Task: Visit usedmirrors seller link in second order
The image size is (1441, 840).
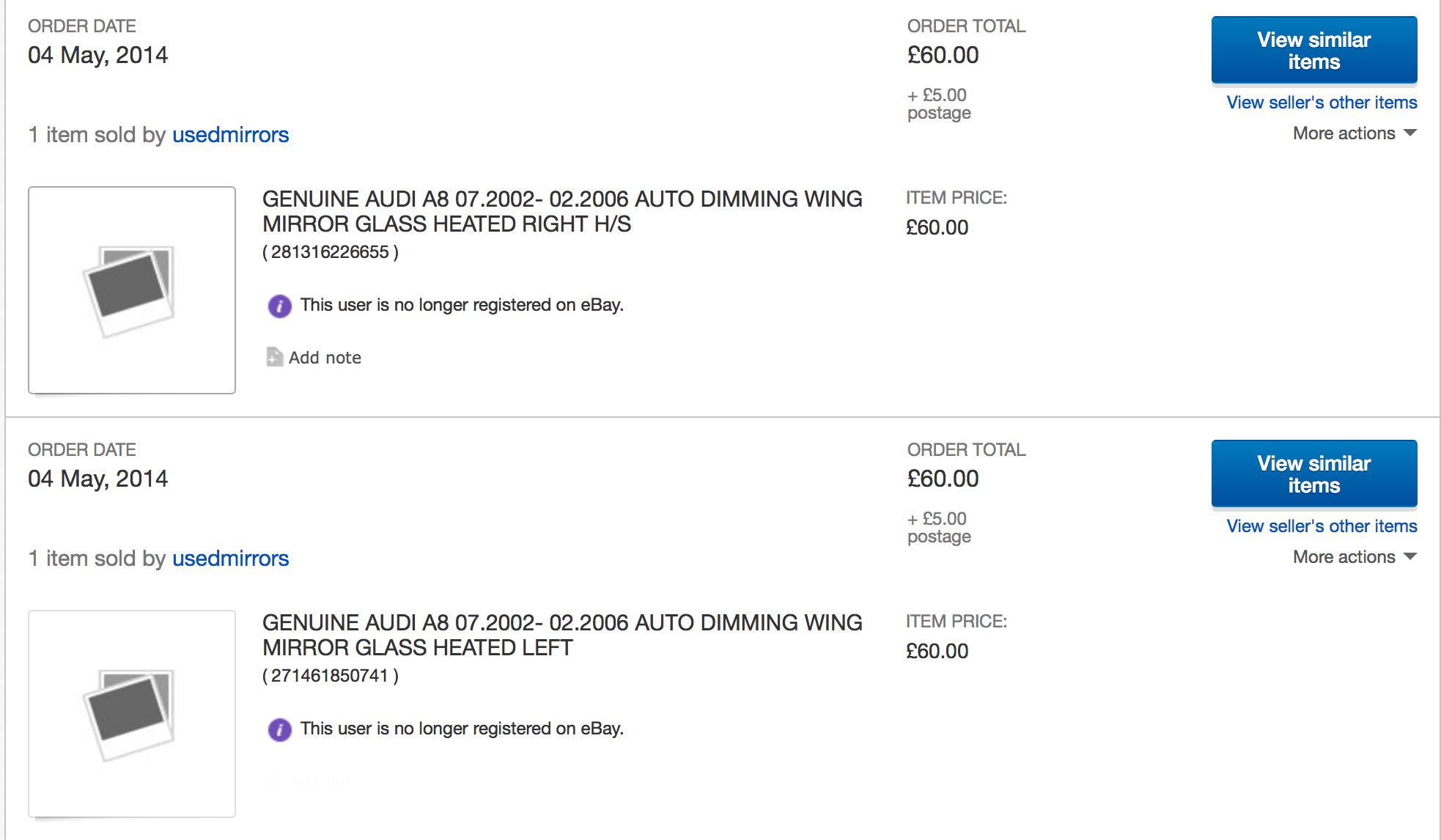Action: 230,559
